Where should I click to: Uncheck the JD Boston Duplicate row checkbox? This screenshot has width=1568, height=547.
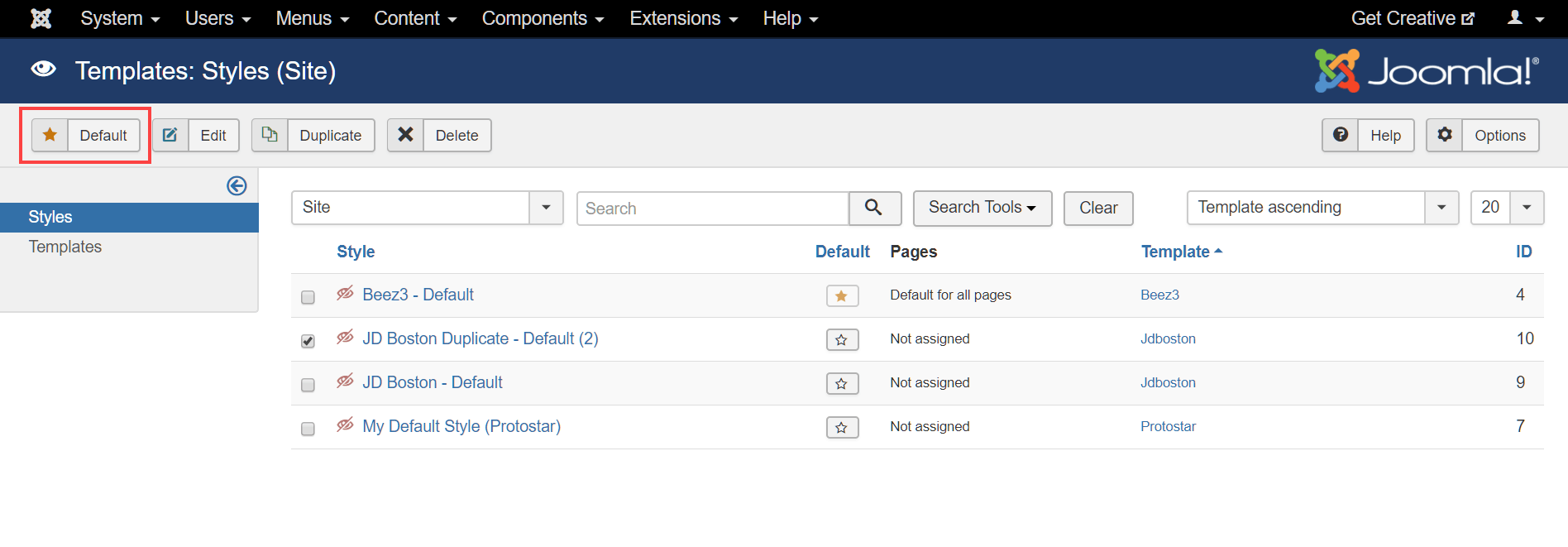(x=308, y=341)
